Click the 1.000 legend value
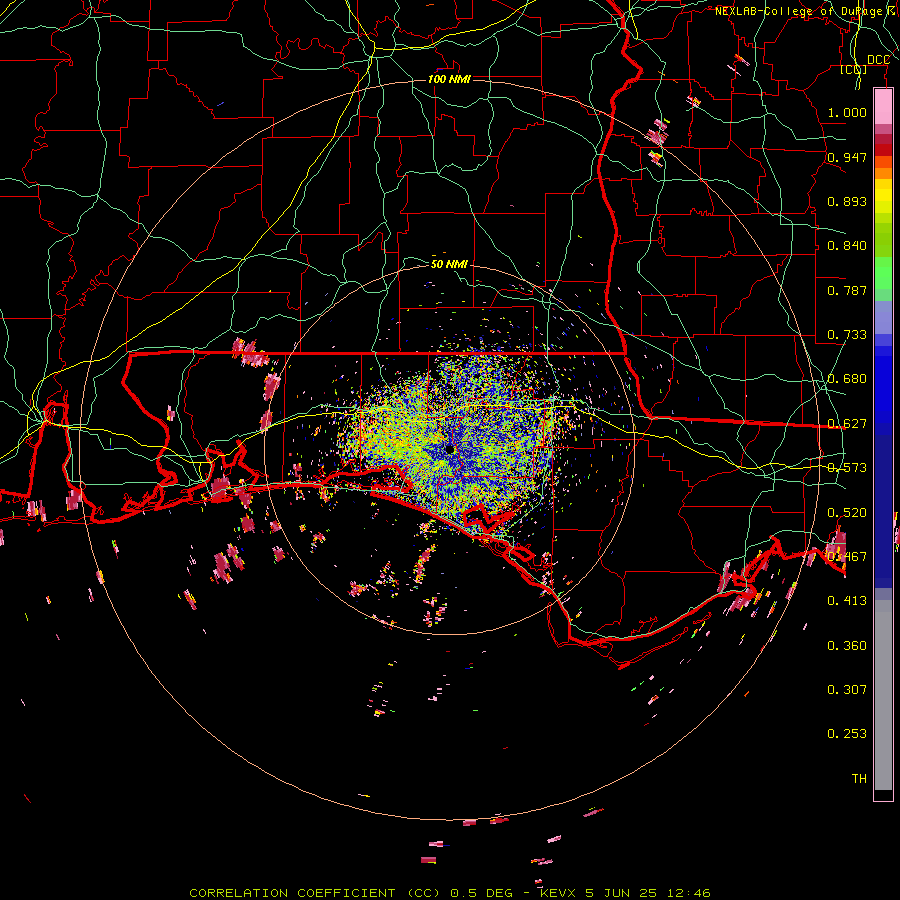Viewport: 900px width, 900px height. click(847, 113)
